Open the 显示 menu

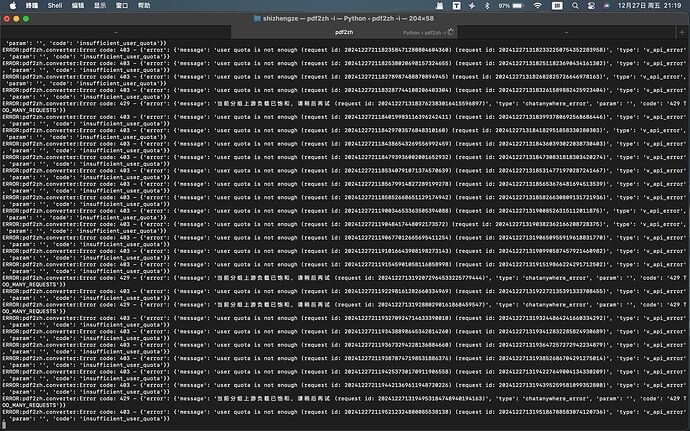[100, 5]
